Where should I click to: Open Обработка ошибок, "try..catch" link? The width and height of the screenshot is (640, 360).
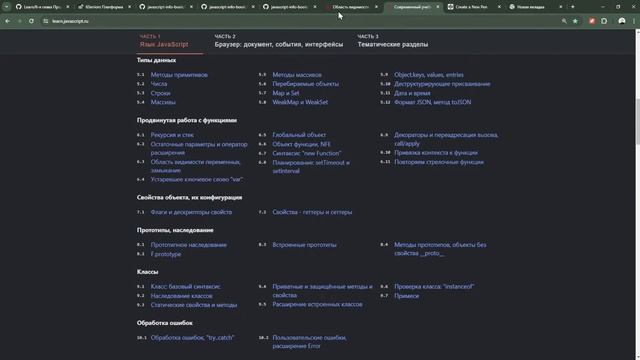click(x=192, y=338)
